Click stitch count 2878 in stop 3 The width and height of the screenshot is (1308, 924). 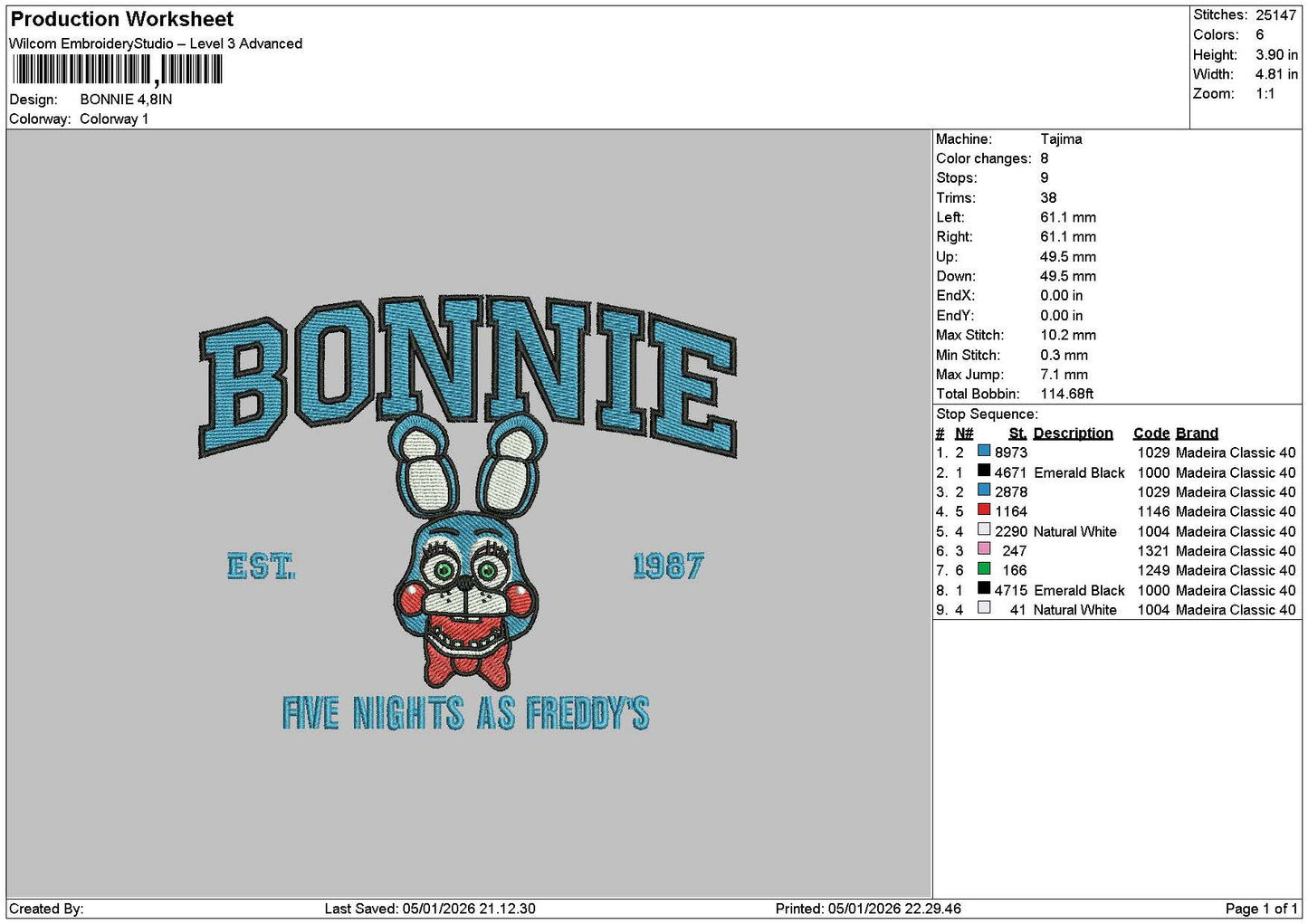pyautogui.click(x=1011, y=492)
